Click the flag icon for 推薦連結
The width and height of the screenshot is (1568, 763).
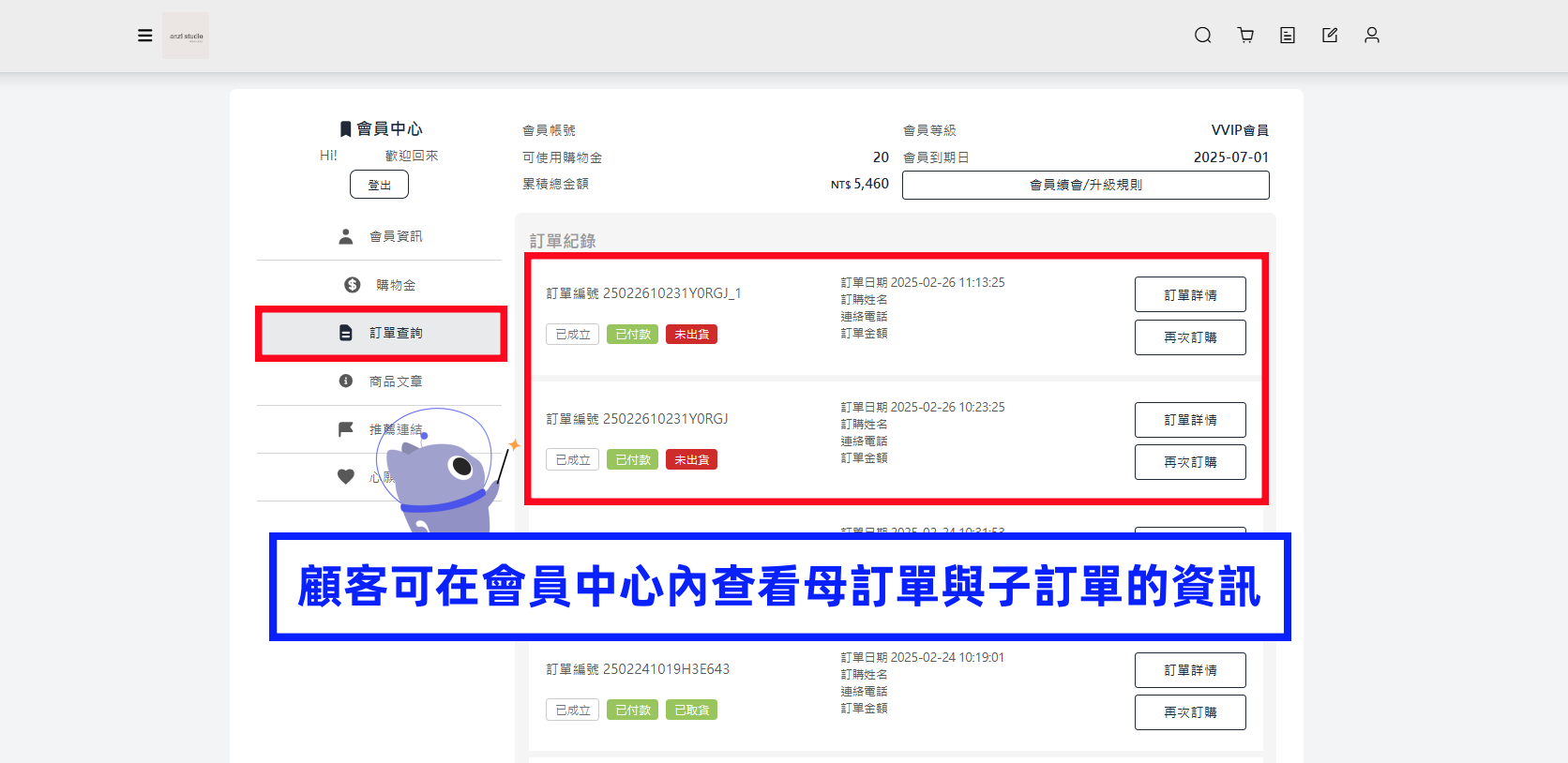(x=346, y=429)
